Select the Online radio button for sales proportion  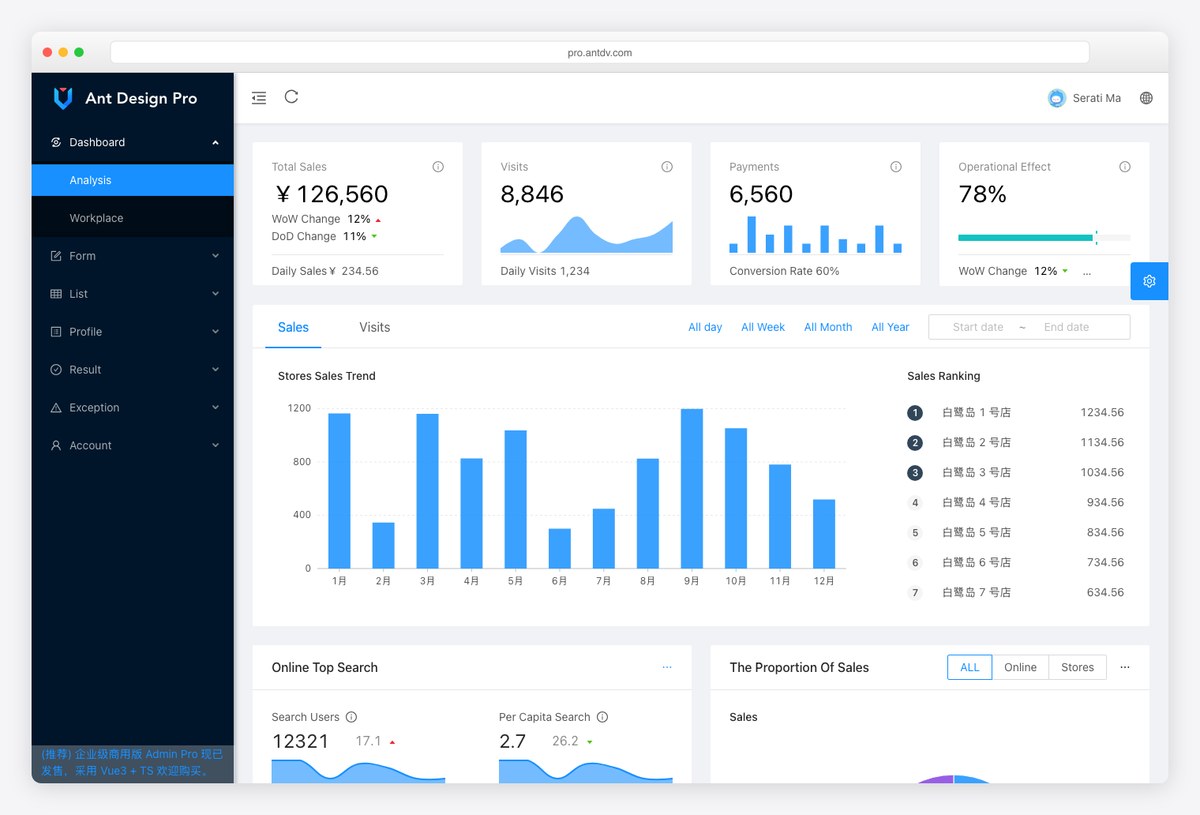(x=1020, y=667)
